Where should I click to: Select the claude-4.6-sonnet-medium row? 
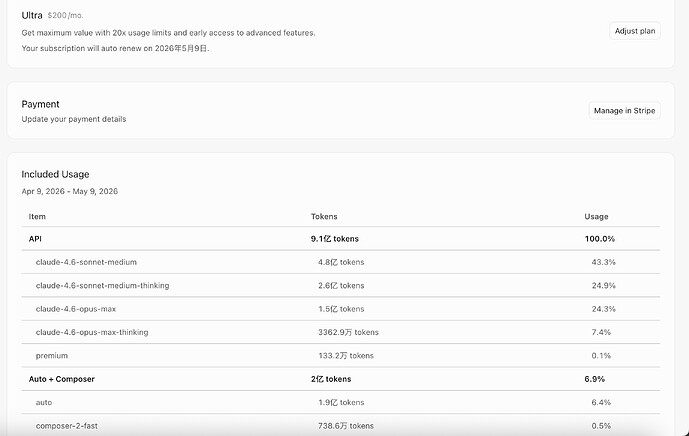341,262
